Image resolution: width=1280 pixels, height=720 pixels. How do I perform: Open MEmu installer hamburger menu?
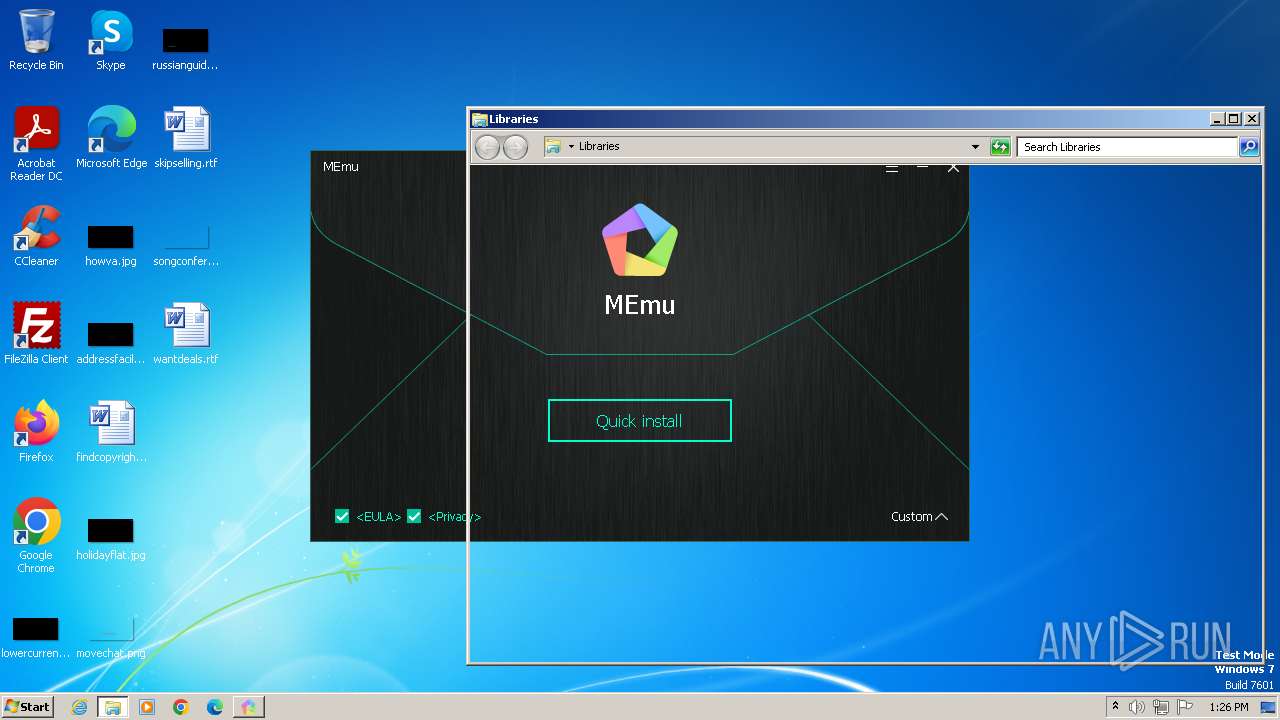(892, 168)
